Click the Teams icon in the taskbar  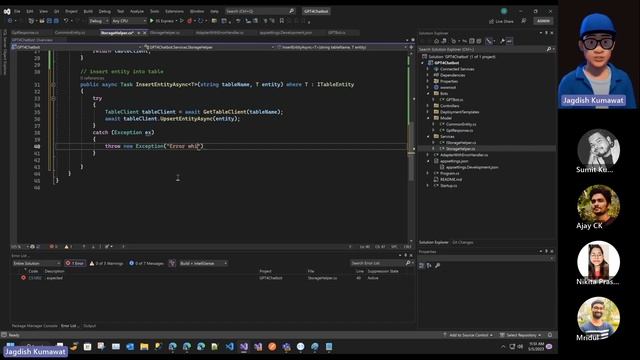(x=287, y=347)
